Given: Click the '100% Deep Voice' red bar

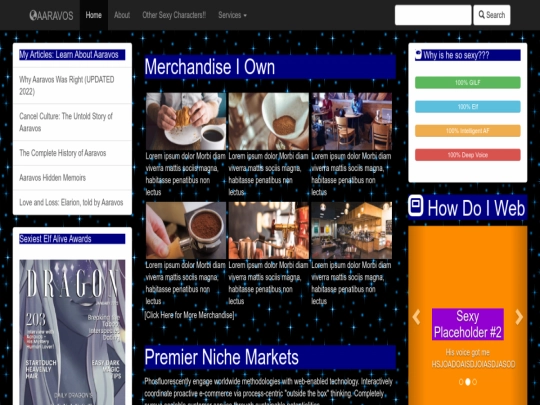Looking at the screenshot, I should (x=468, y=155).
